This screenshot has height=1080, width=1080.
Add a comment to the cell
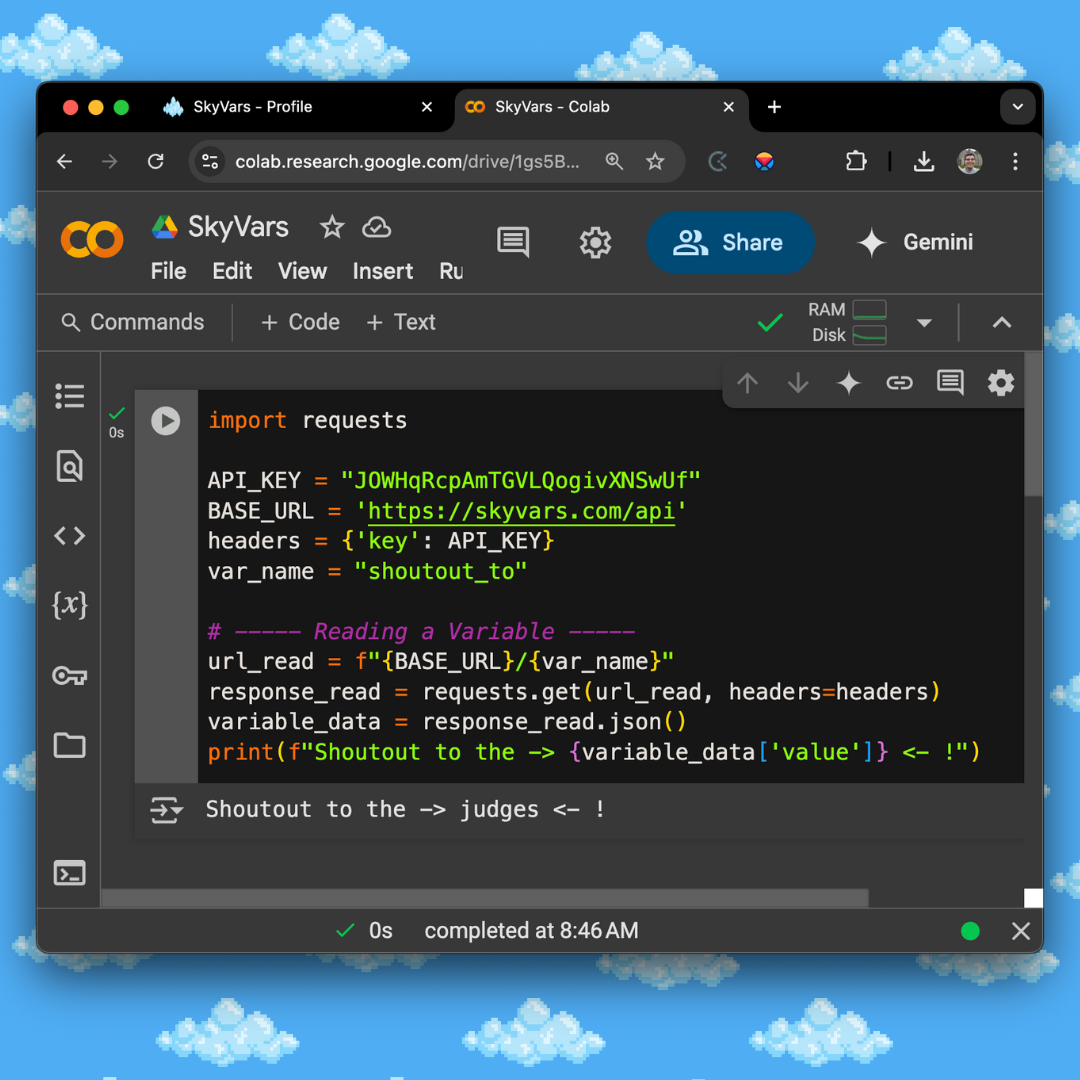pos(951,382)
